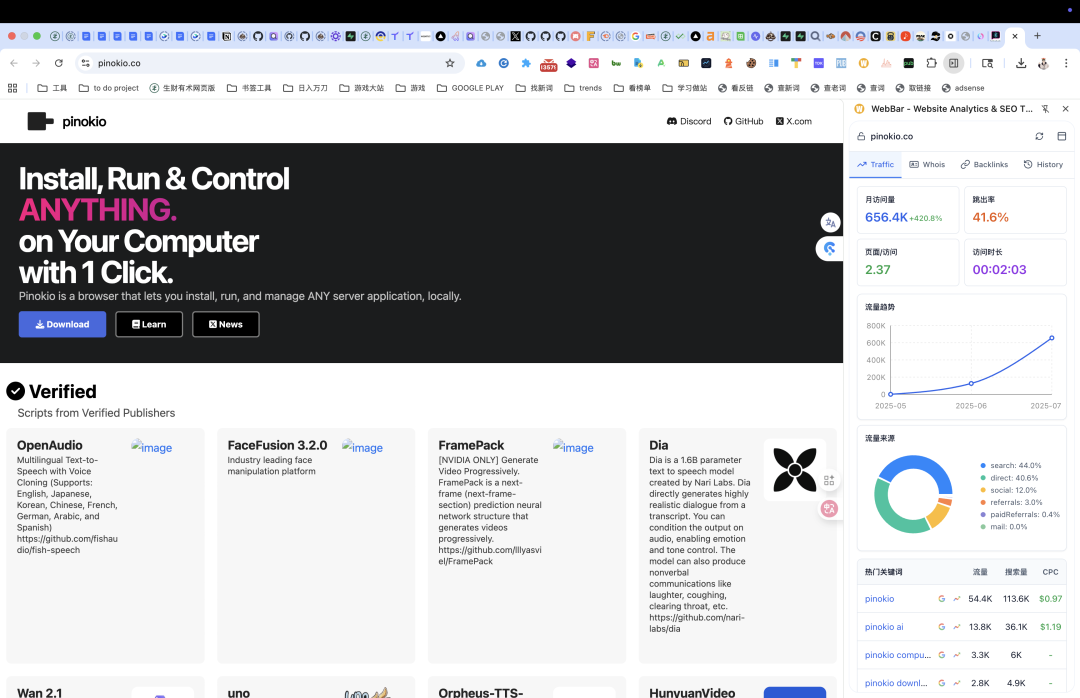Expand the 游戏大站 bookmark folder
This screenshot has width=1080, height=698.
click(x=362, y=88)
